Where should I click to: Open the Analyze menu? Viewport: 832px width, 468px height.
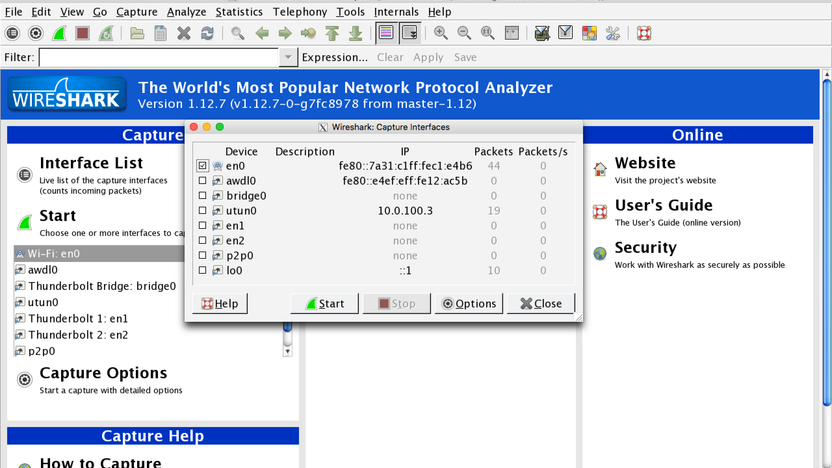(x=186, y=12)
